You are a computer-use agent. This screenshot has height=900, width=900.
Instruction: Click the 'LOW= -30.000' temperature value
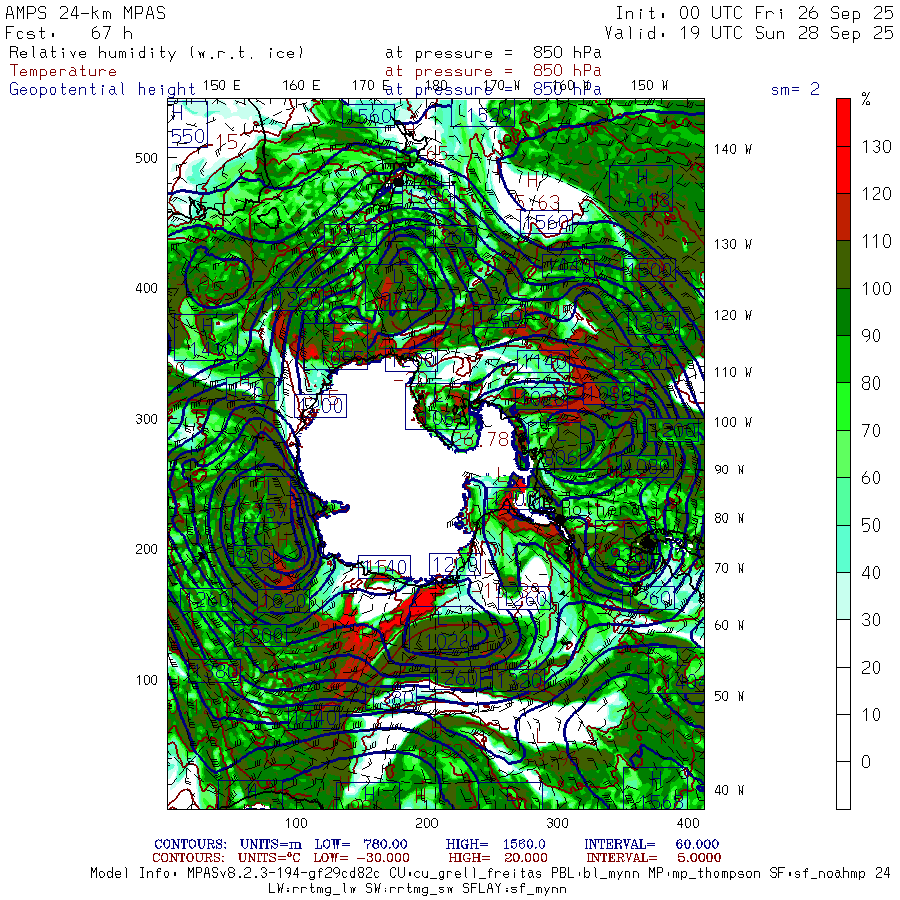[x=361, y=858]
